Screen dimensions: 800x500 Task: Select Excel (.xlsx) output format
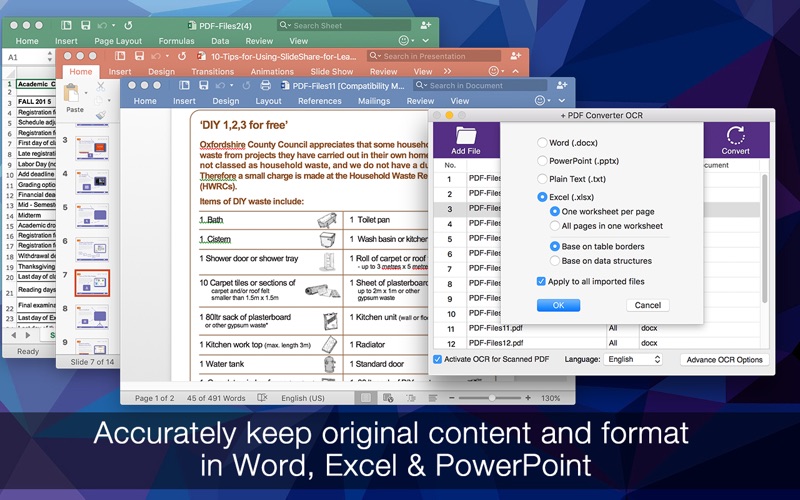pos(542,197)
